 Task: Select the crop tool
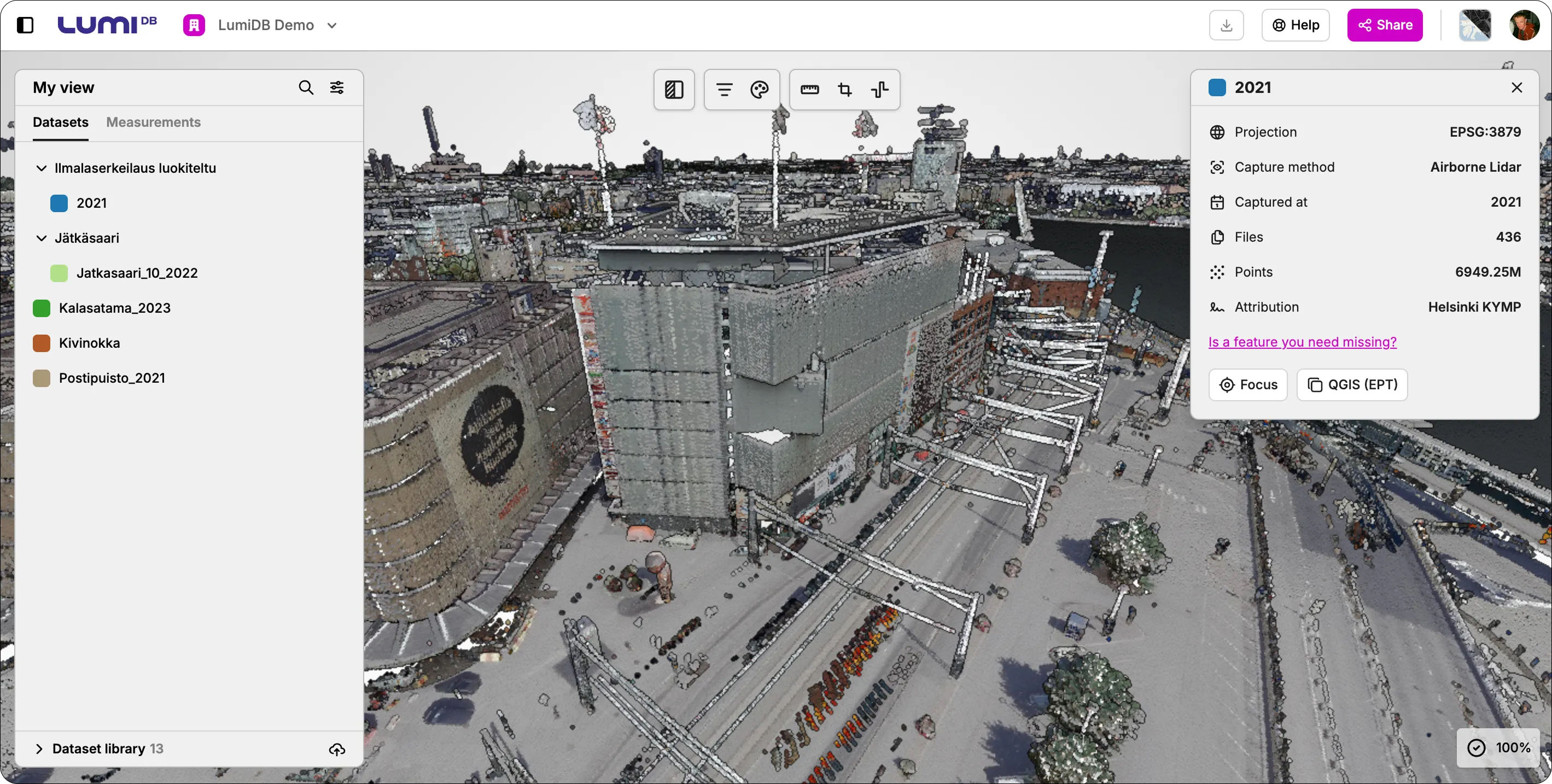(845, 90)
